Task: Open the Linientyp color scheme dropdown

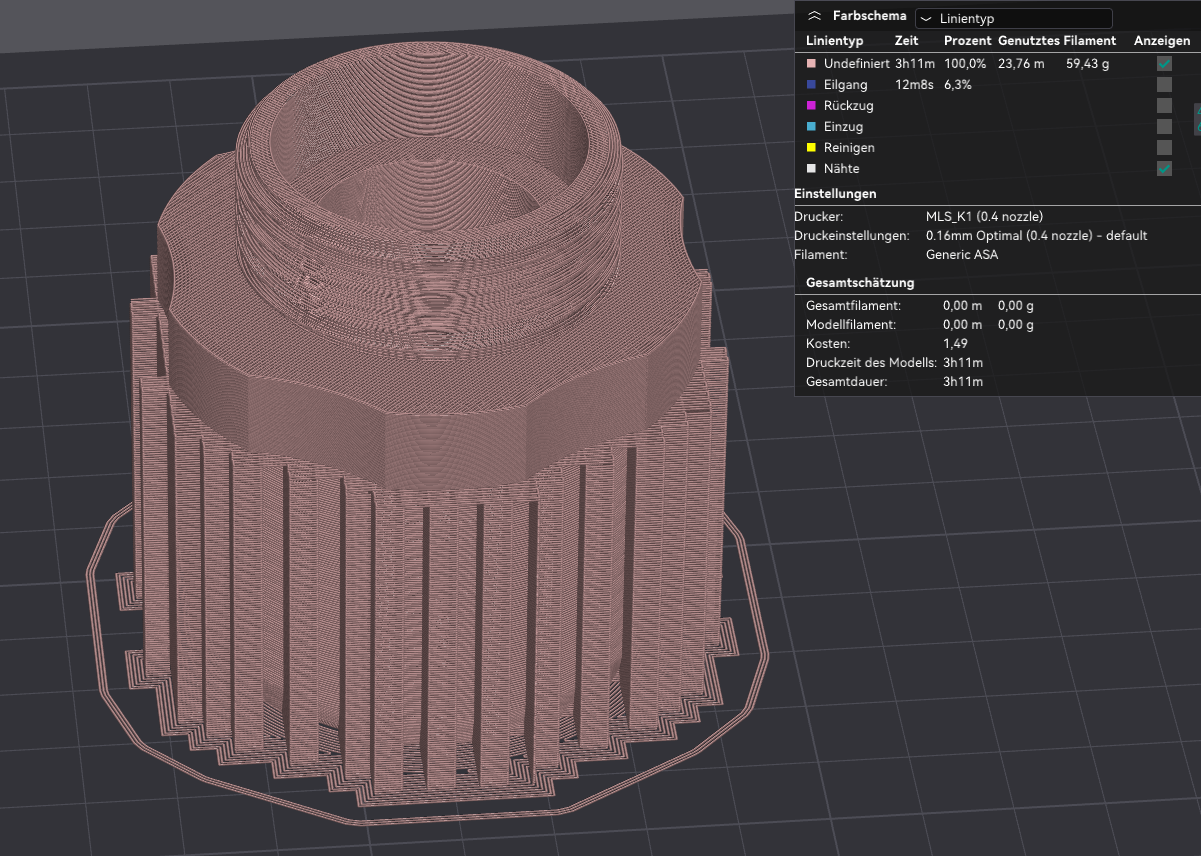Action: pyautogui.click(x=1013, y=19)
